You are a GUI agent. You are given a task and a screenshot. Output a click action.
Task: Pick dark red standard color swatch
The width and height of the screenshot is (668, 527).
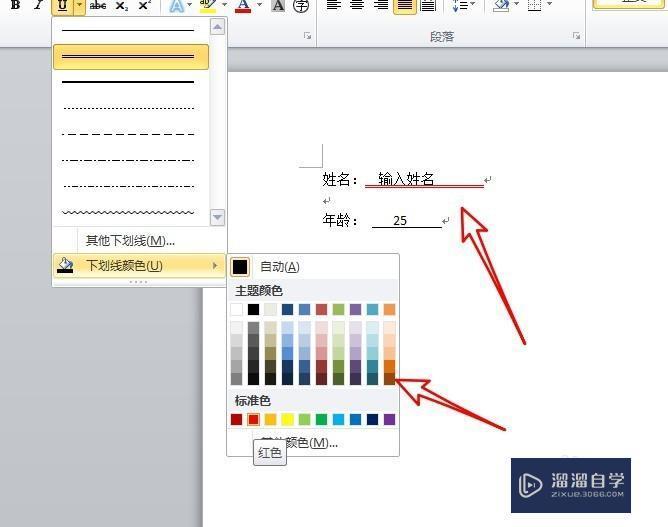(236, 420)
